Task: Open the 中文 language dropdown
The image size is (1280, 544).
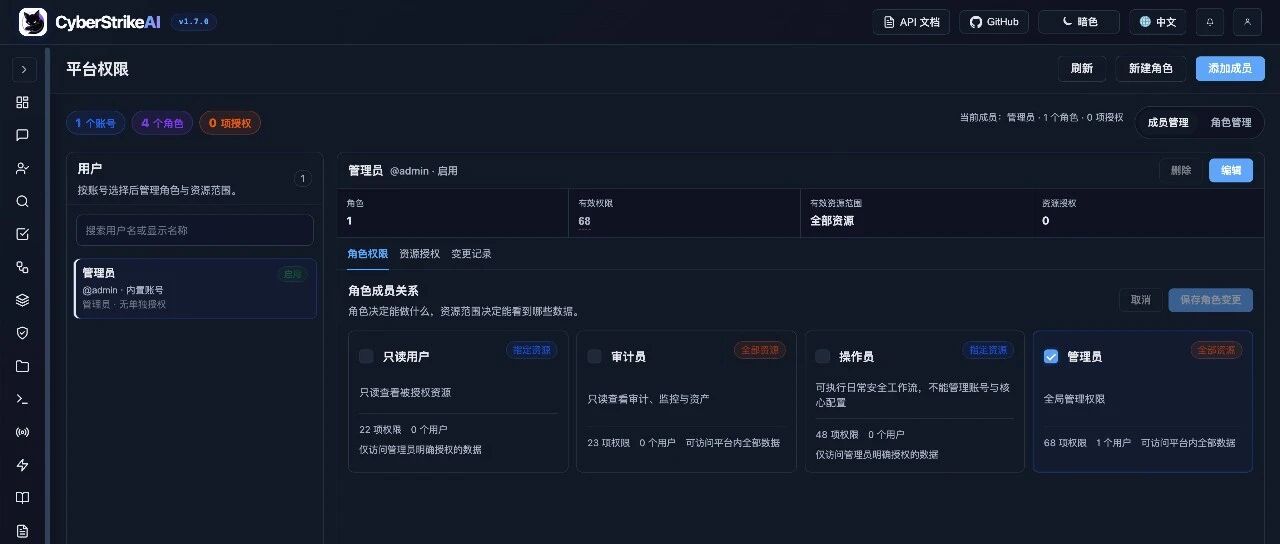Action: [1158, 22]
